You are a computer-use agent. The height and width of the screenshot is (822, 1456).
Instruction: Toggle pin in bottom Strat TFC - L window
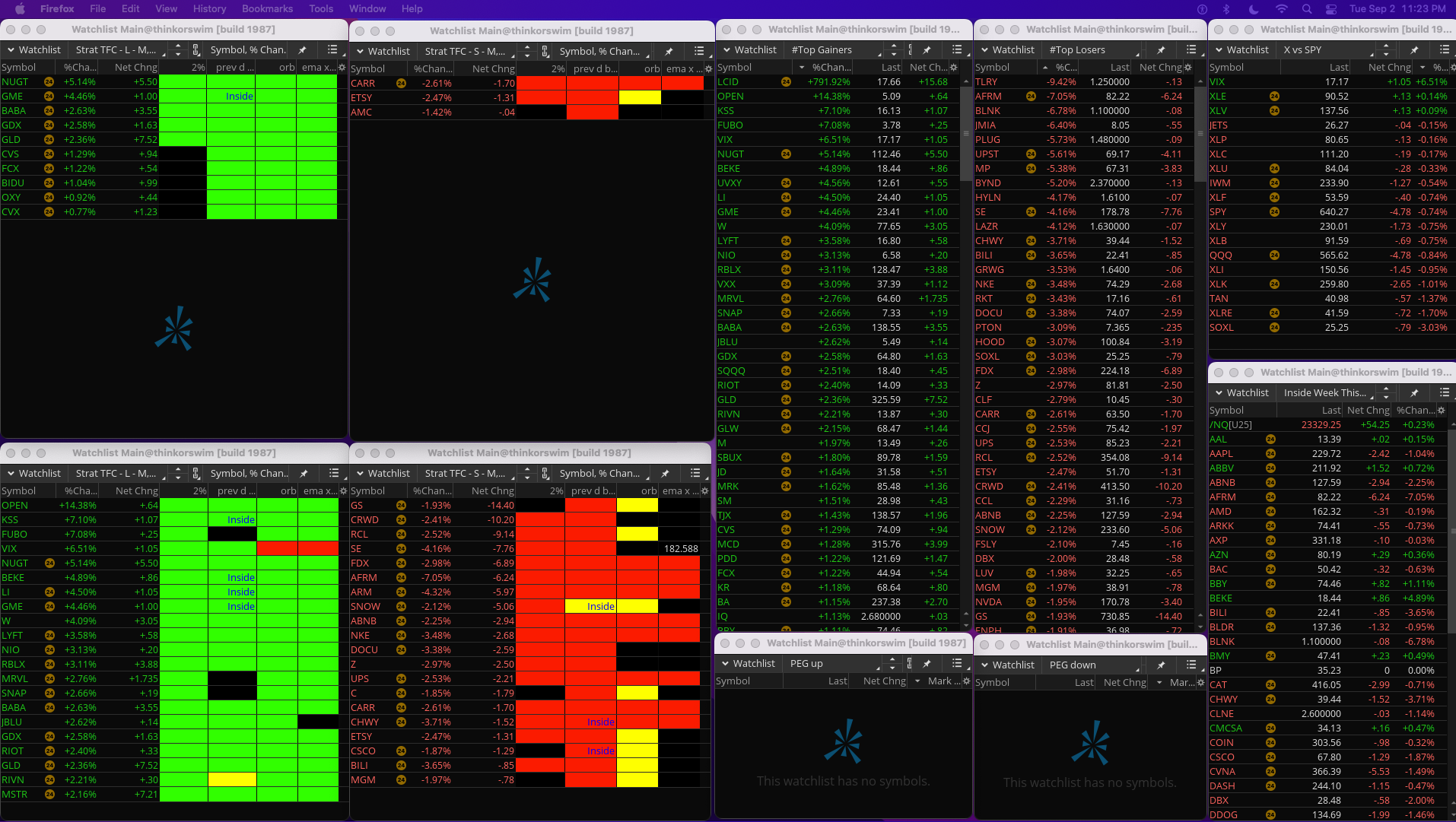[x=304, y=473]
